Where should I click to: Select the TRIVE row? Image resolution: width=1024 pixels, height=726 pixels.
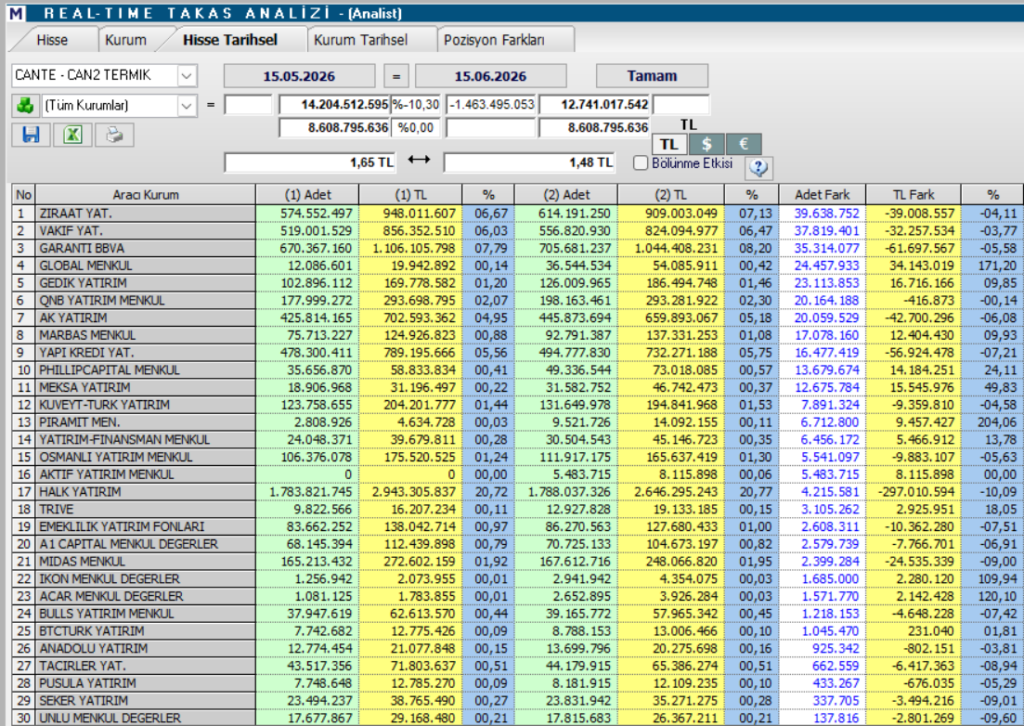click(517, 509)
